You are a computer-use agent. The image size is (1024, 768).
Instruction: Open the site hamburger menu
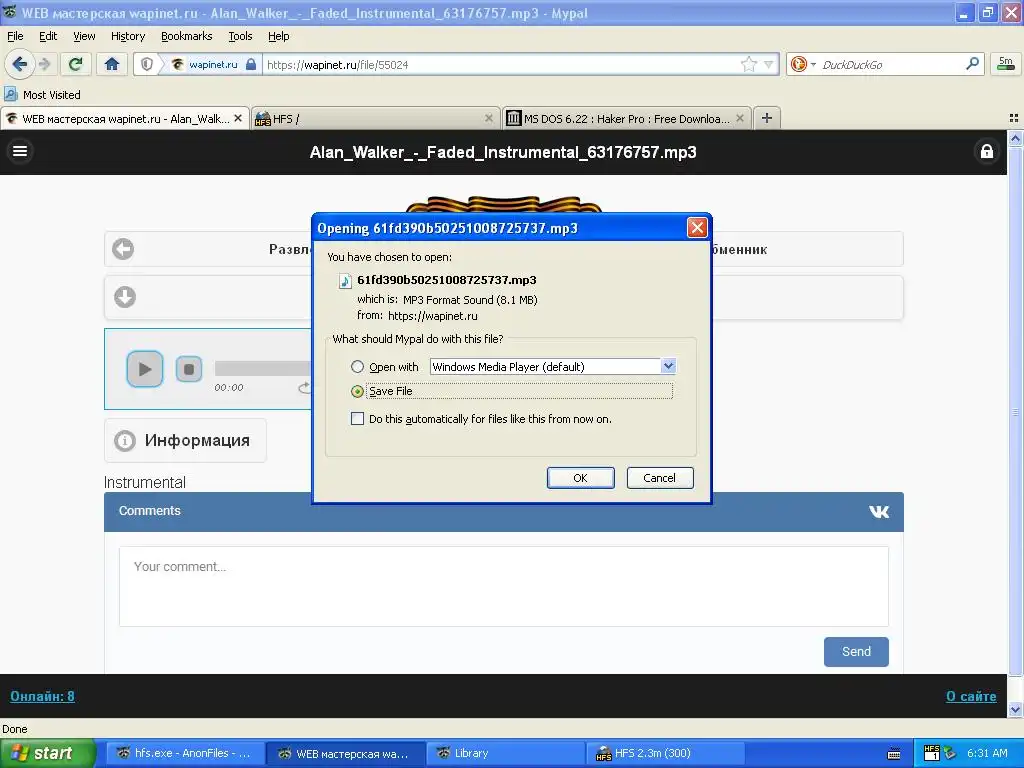click(x=20, y=152)
